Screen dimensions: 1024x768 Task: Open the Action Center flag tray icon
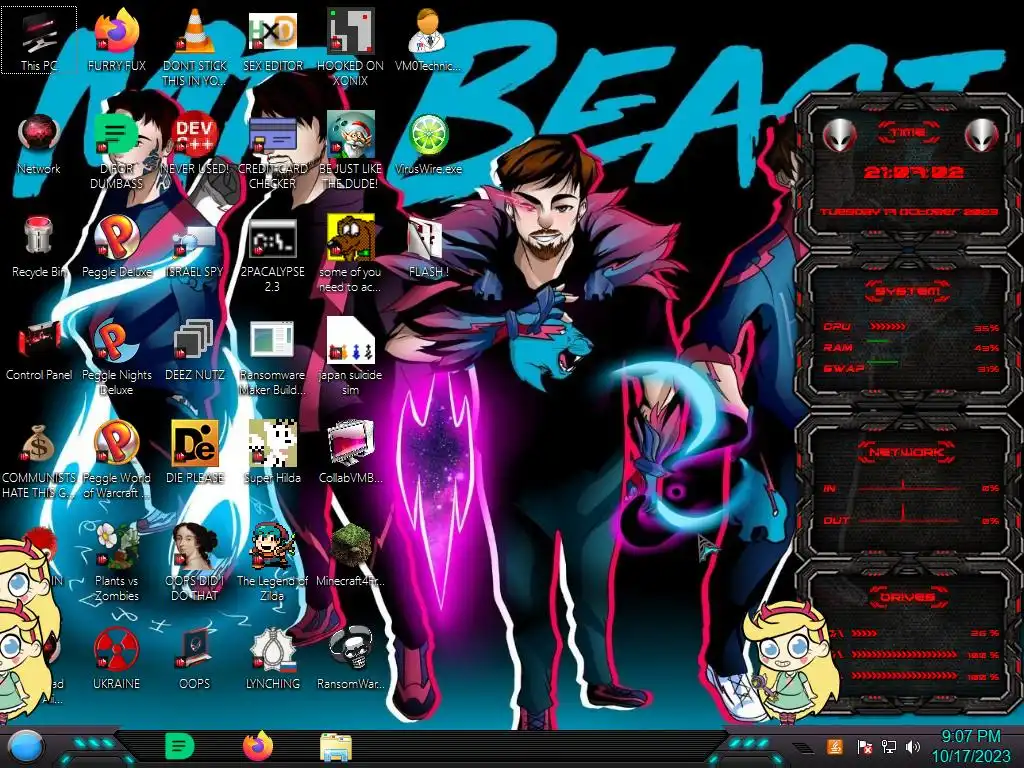click(x=864, y=746)
